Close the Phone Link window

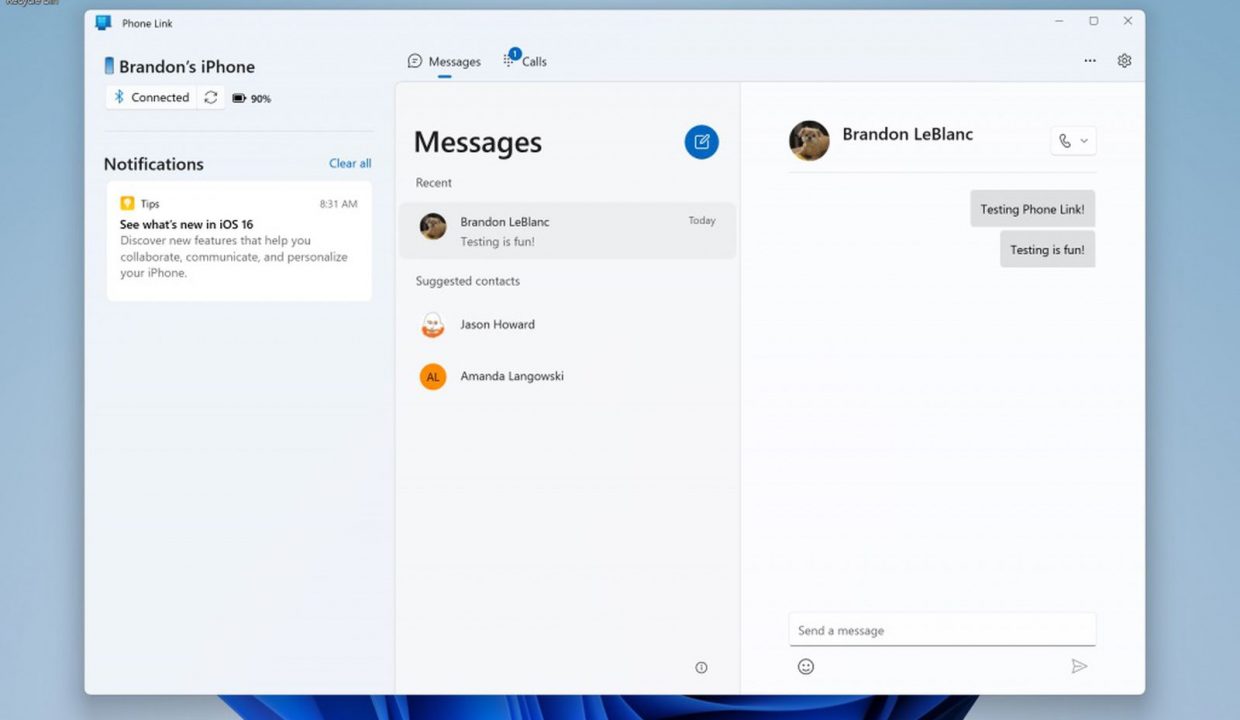click(1128, 21)
